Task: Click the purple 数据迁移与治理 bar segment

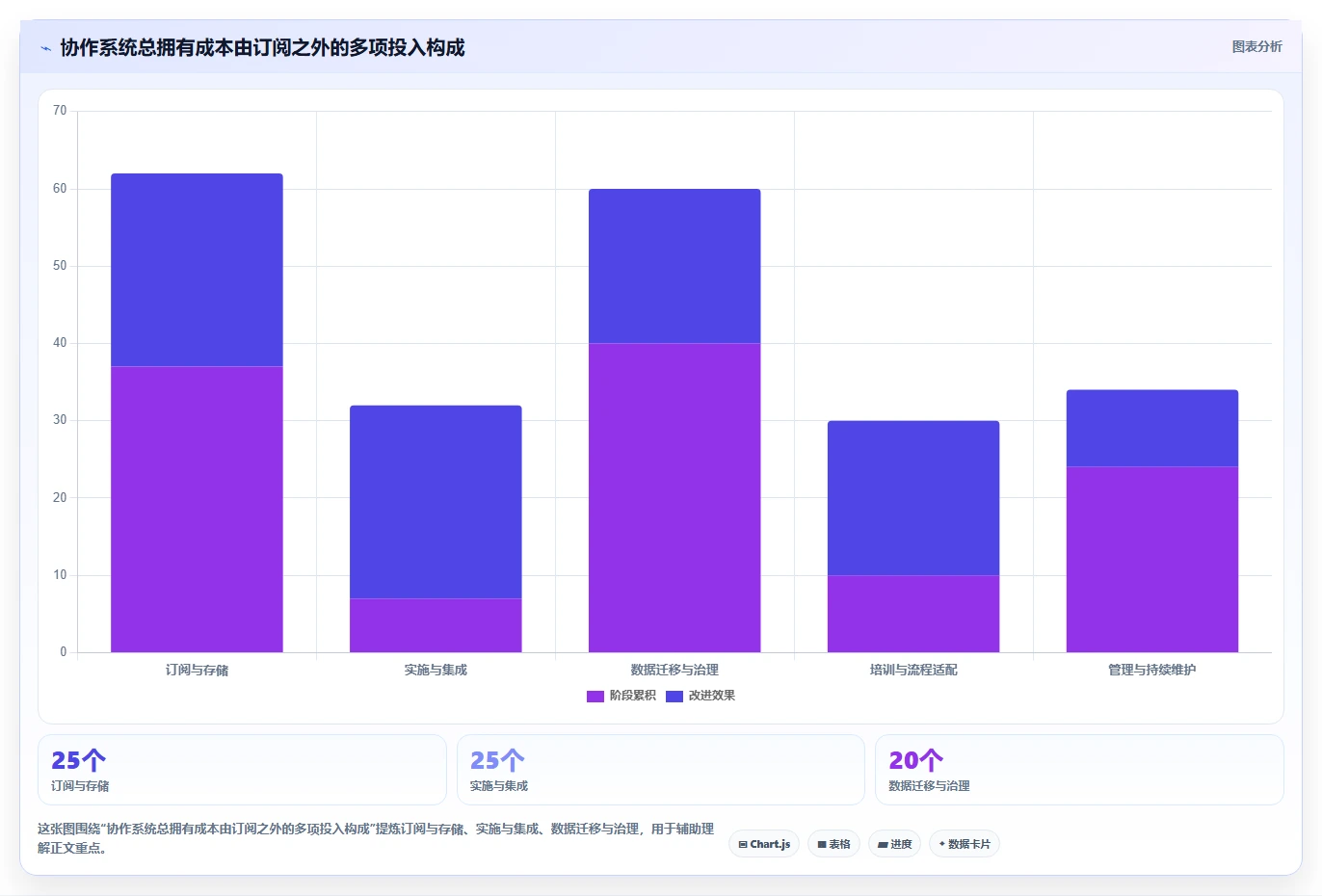Action: tap(674, 498)
